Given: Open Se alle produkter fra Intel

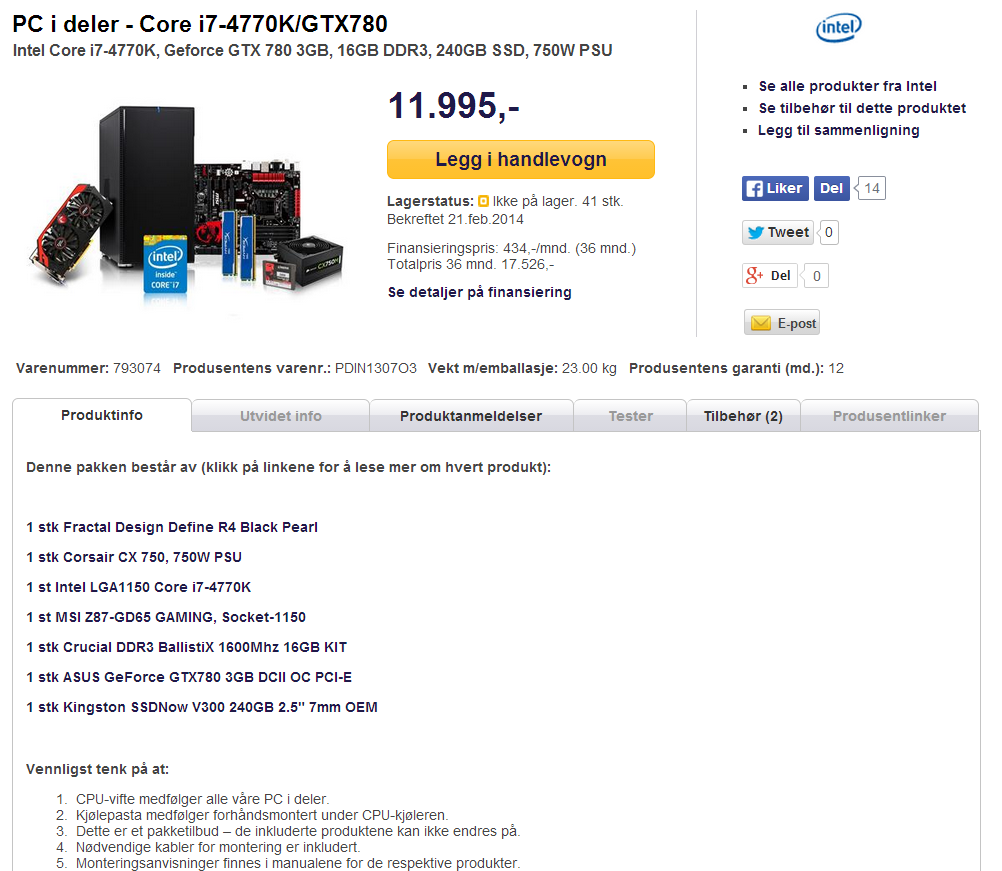Looking at the screenshot, I should (x=847, y=86).
